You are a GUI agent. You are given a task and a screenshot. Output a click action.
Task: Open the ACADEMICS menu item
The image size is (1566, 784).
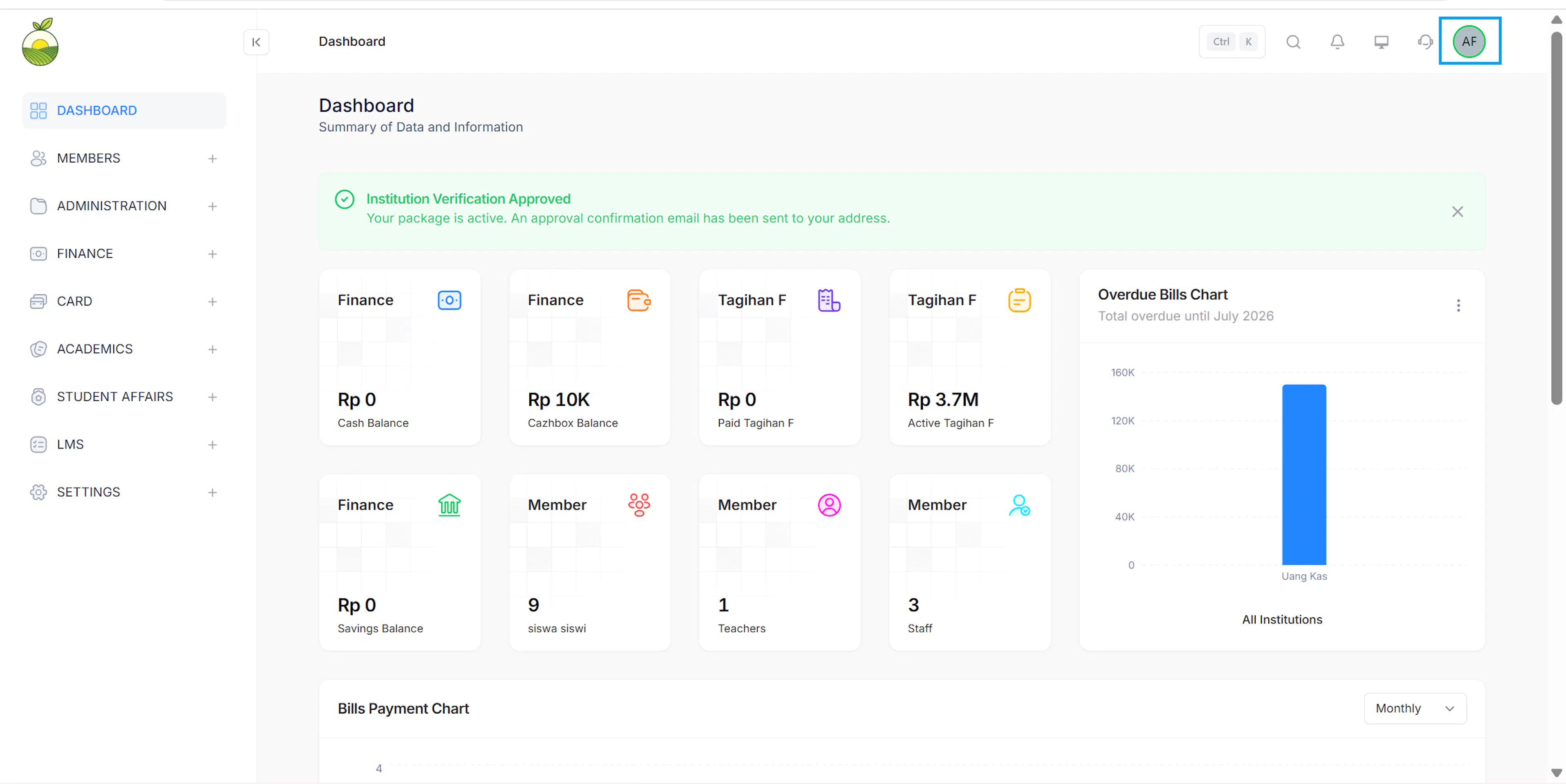click(x=124, y=349)
